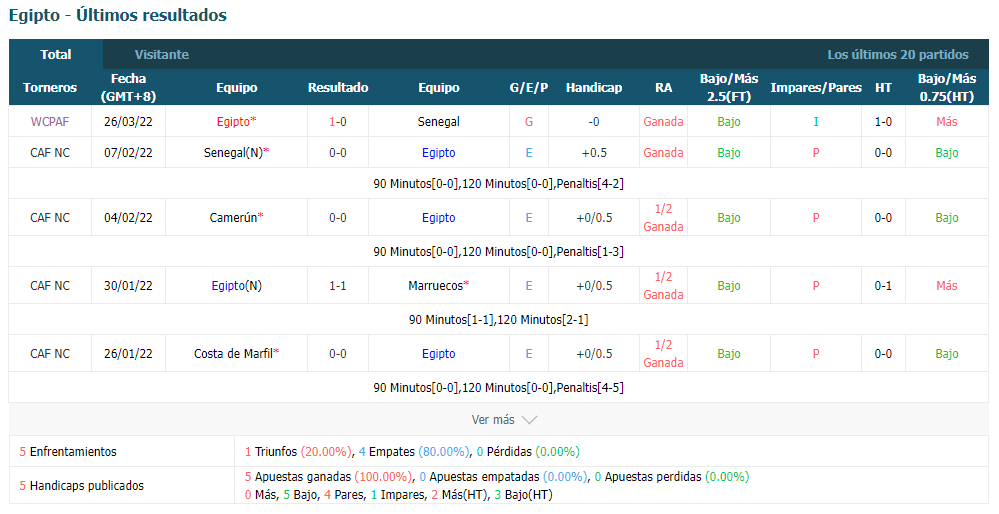This screenshot has width=999, height=514.
Task: Click the Egipto - Últimos resultados heading
Action: (x=118, y=15)
